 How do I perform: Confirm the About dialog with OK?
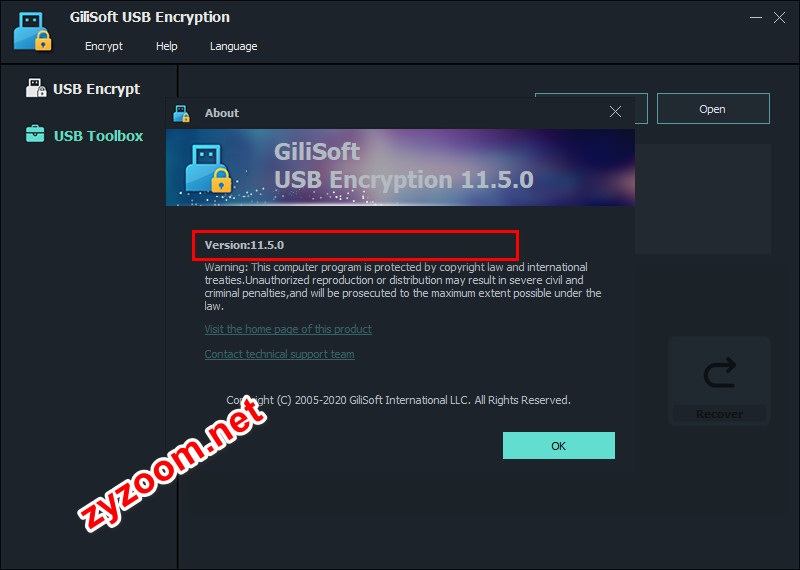pyautogui.click(x=559, y=445)
